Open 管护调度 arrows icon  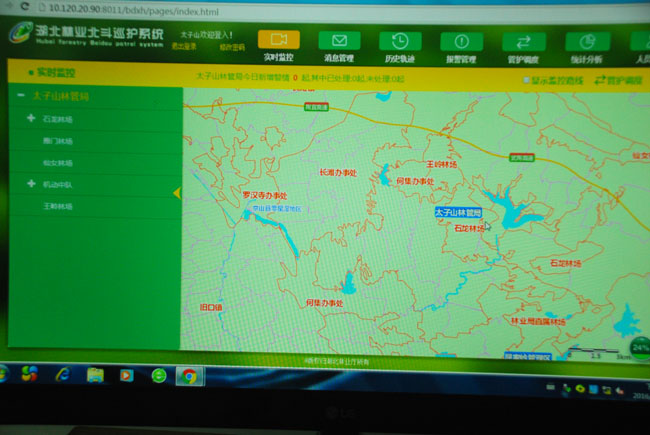click(523, 42)
